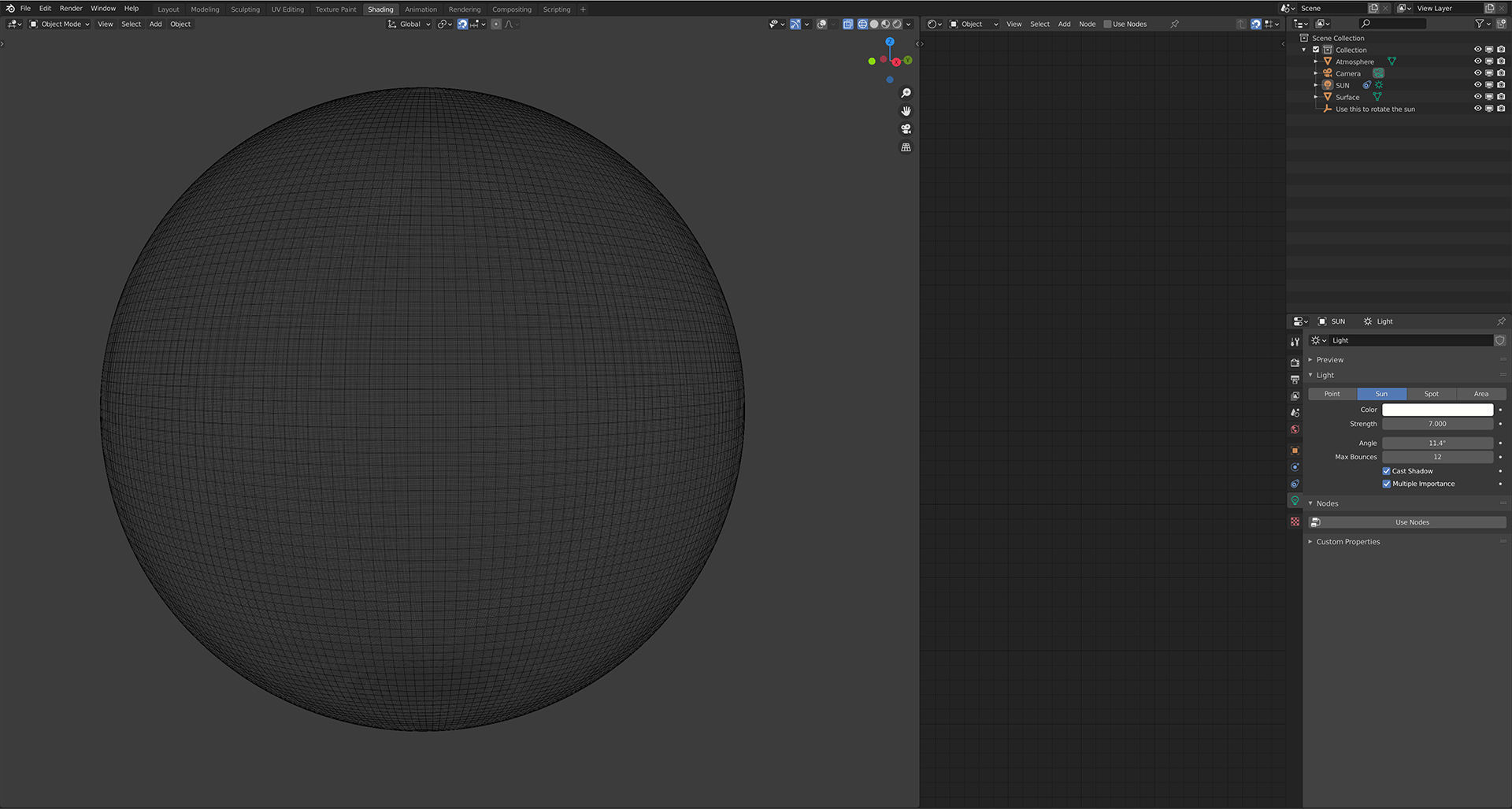Hide SUN object in viewport
Viewport: 1512px width, 809px height.
[x=1478, y=85]
